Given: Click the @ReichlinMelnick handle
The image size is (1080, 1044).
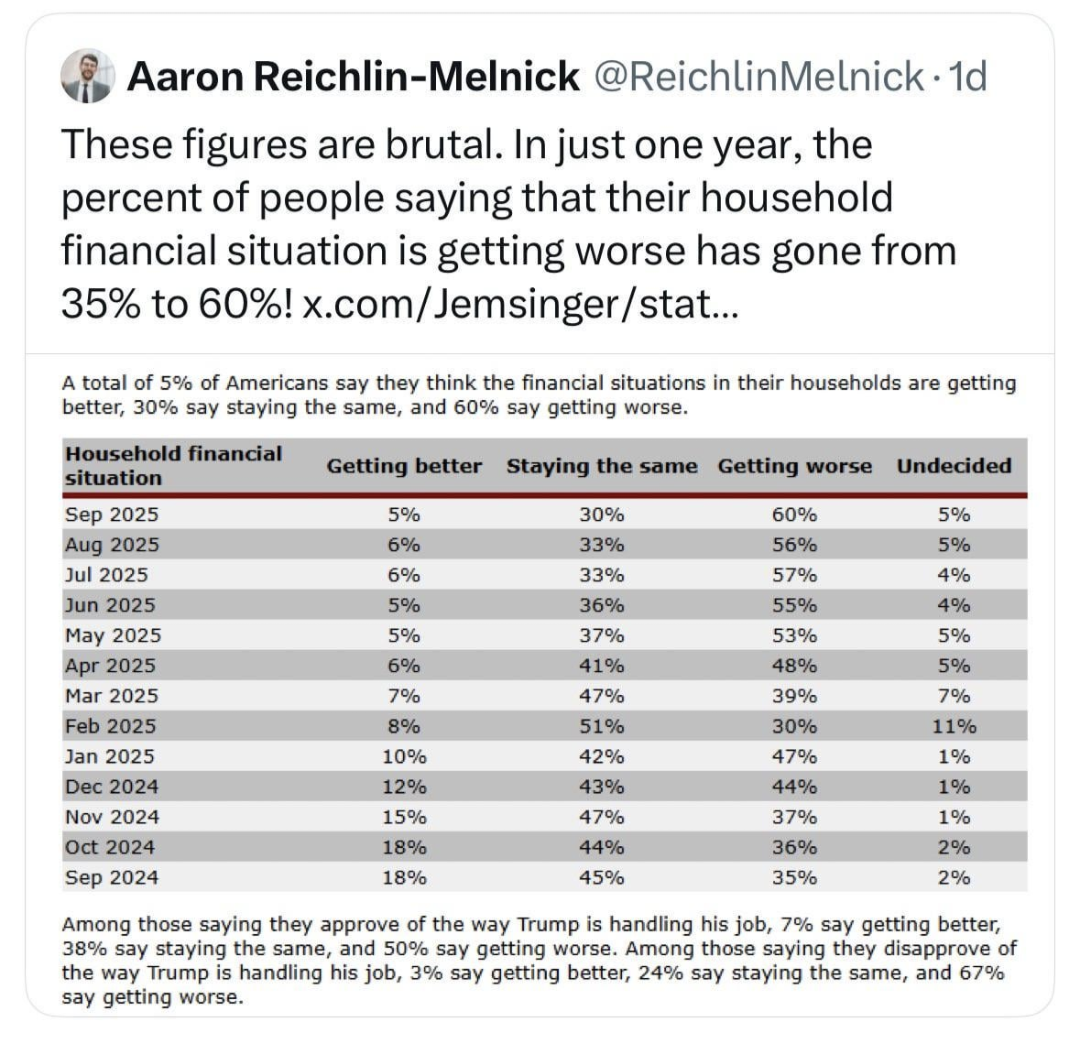Looking at the screenshot, I should [x=760, y=77].
